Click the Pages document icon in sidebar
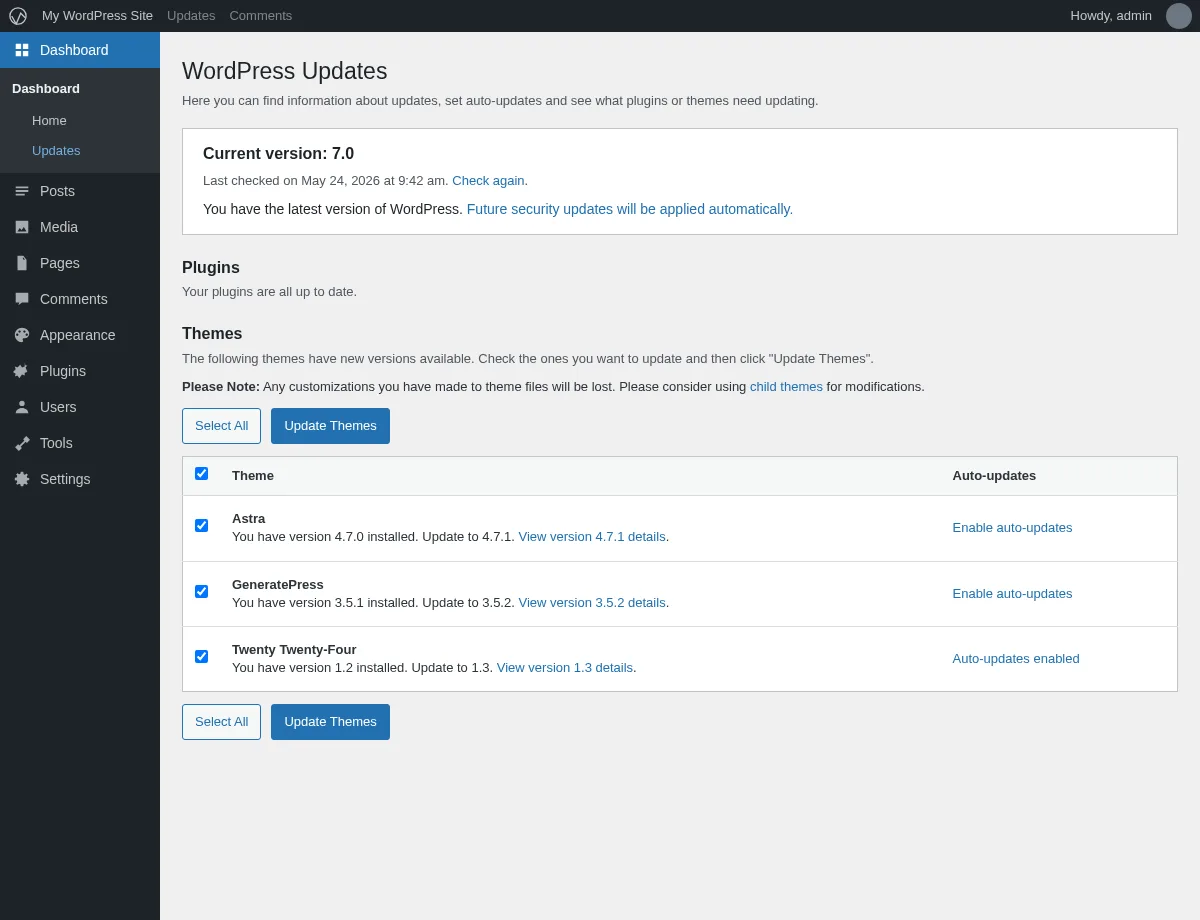 tap(22, 263)
